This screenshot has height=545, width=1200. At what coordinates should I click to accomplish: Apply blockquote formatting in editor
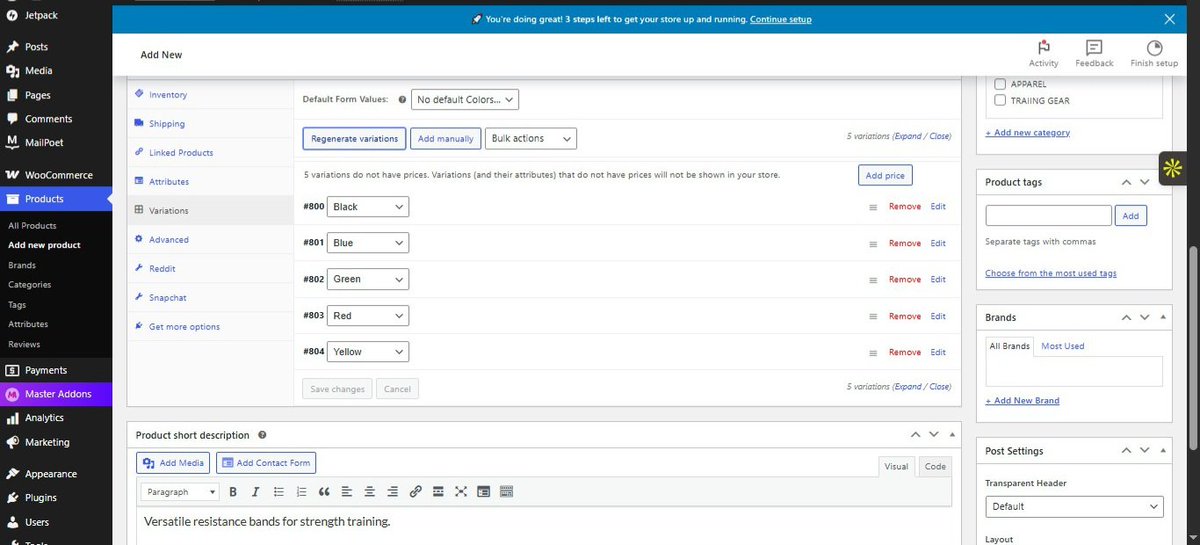323,492
